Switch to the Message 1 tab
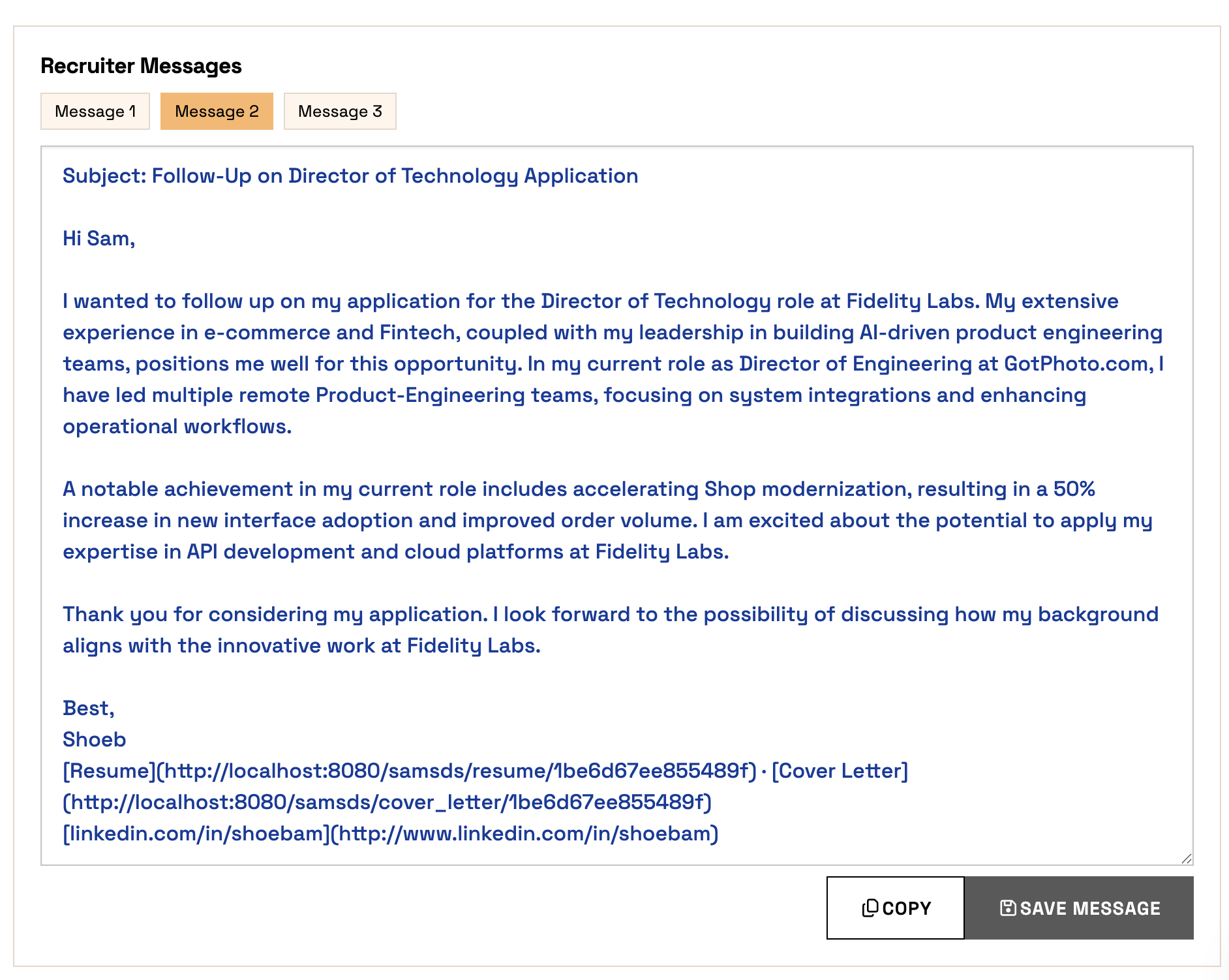 click(x=95, y=112)
